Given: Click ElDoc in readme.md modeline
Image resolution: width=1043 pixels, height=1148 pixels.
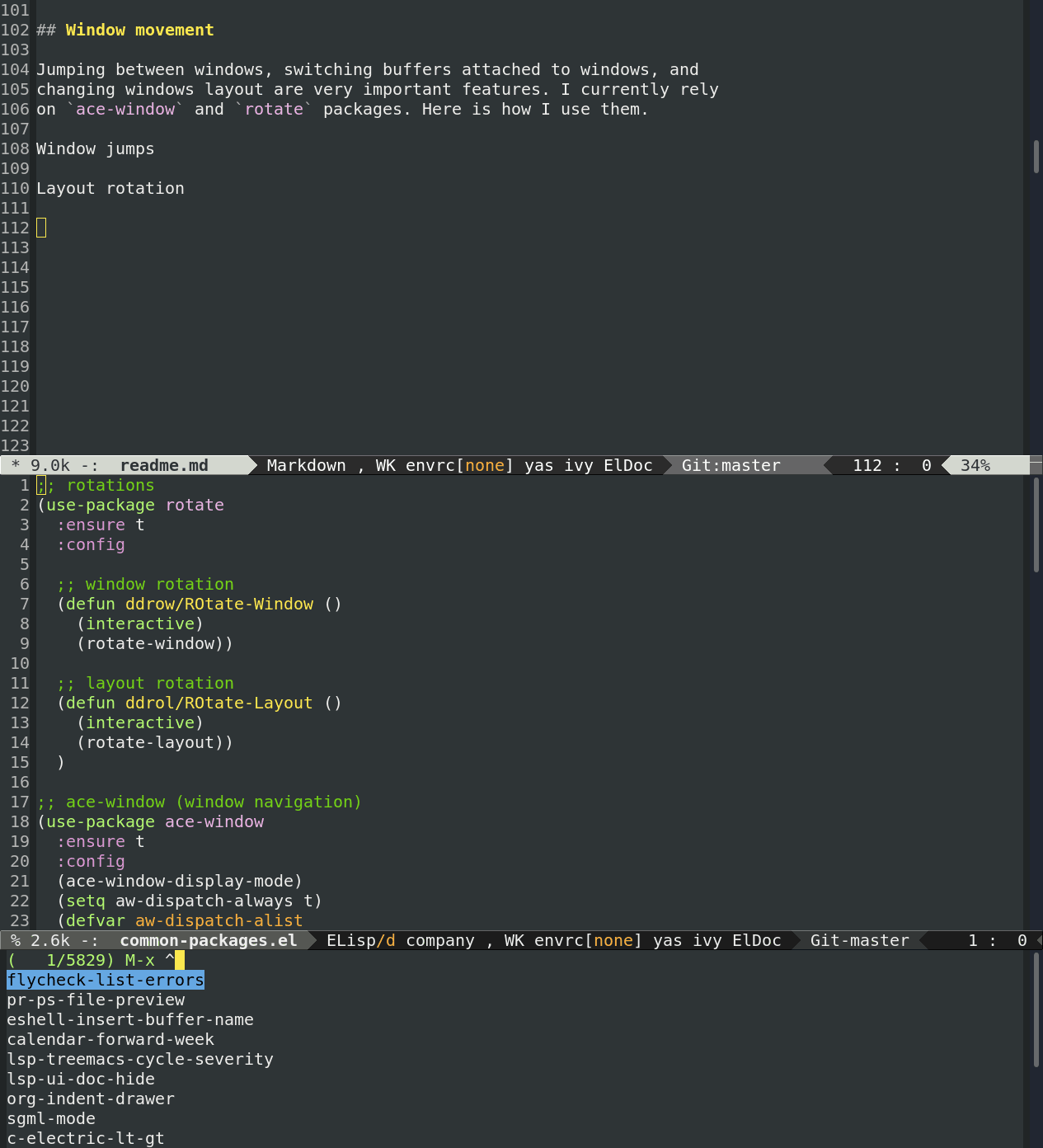Looking at the screenshot, I should (x=628, y=465).
